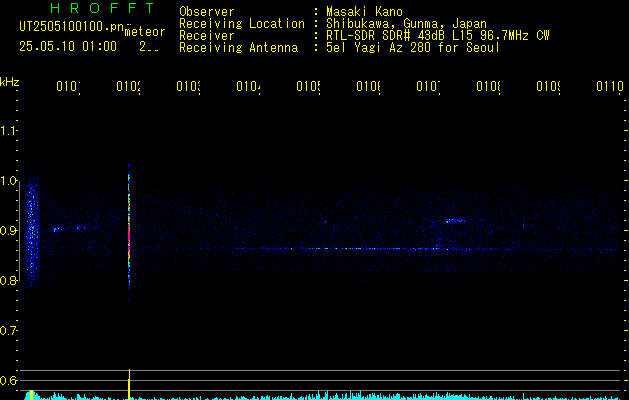Screen dimensions: 629x400
Task: Click the Observer label
Action: 207,12
